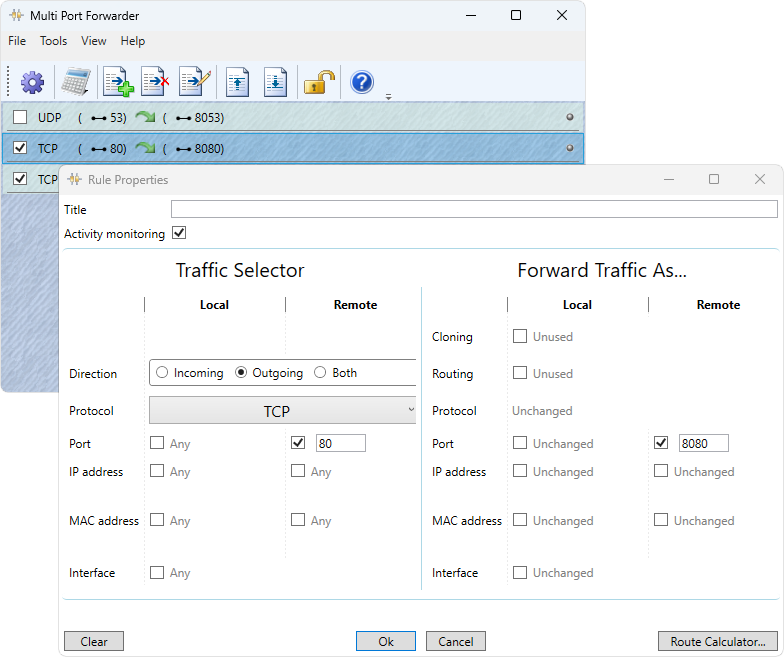The image size is (784, 657).
Task: Select the TCP 80 to 8080 rule row
Action: 292,148
